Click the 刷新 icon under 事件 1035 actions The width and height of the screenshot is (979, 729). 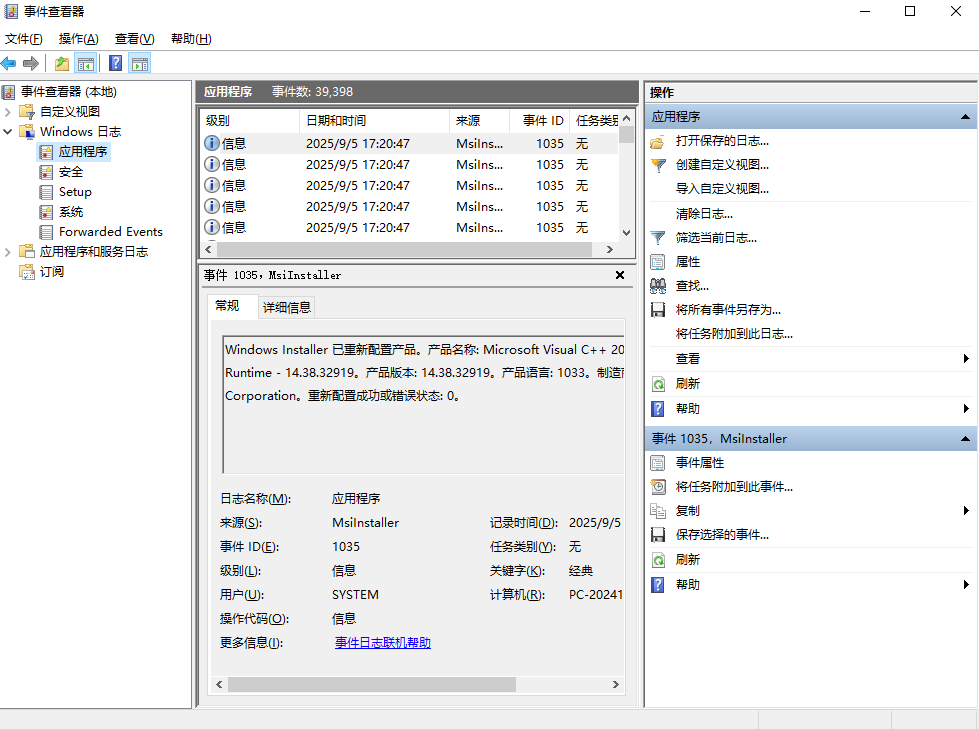coord(657,560)
